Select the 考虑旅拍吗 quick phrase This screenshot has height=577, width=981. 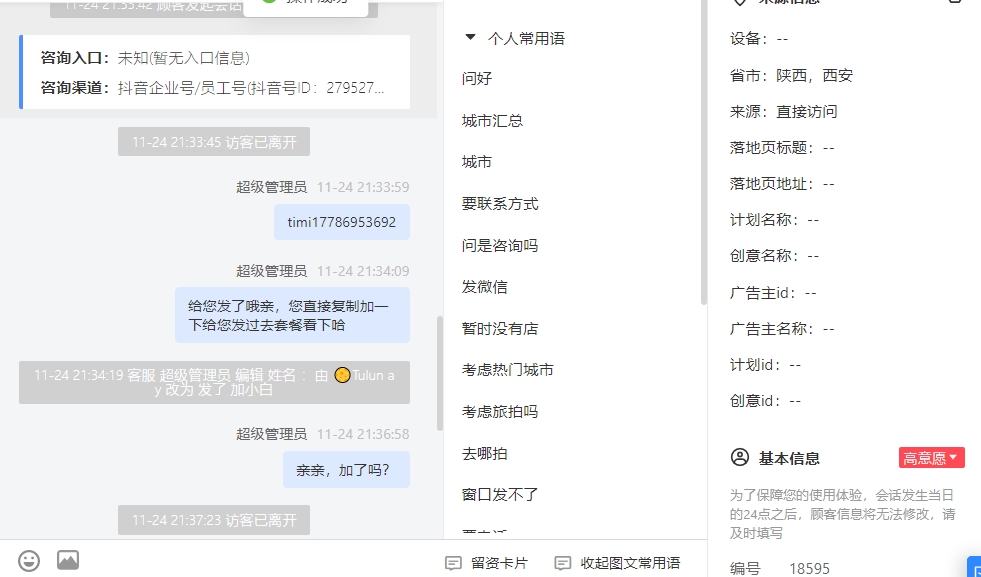[500, 412]
